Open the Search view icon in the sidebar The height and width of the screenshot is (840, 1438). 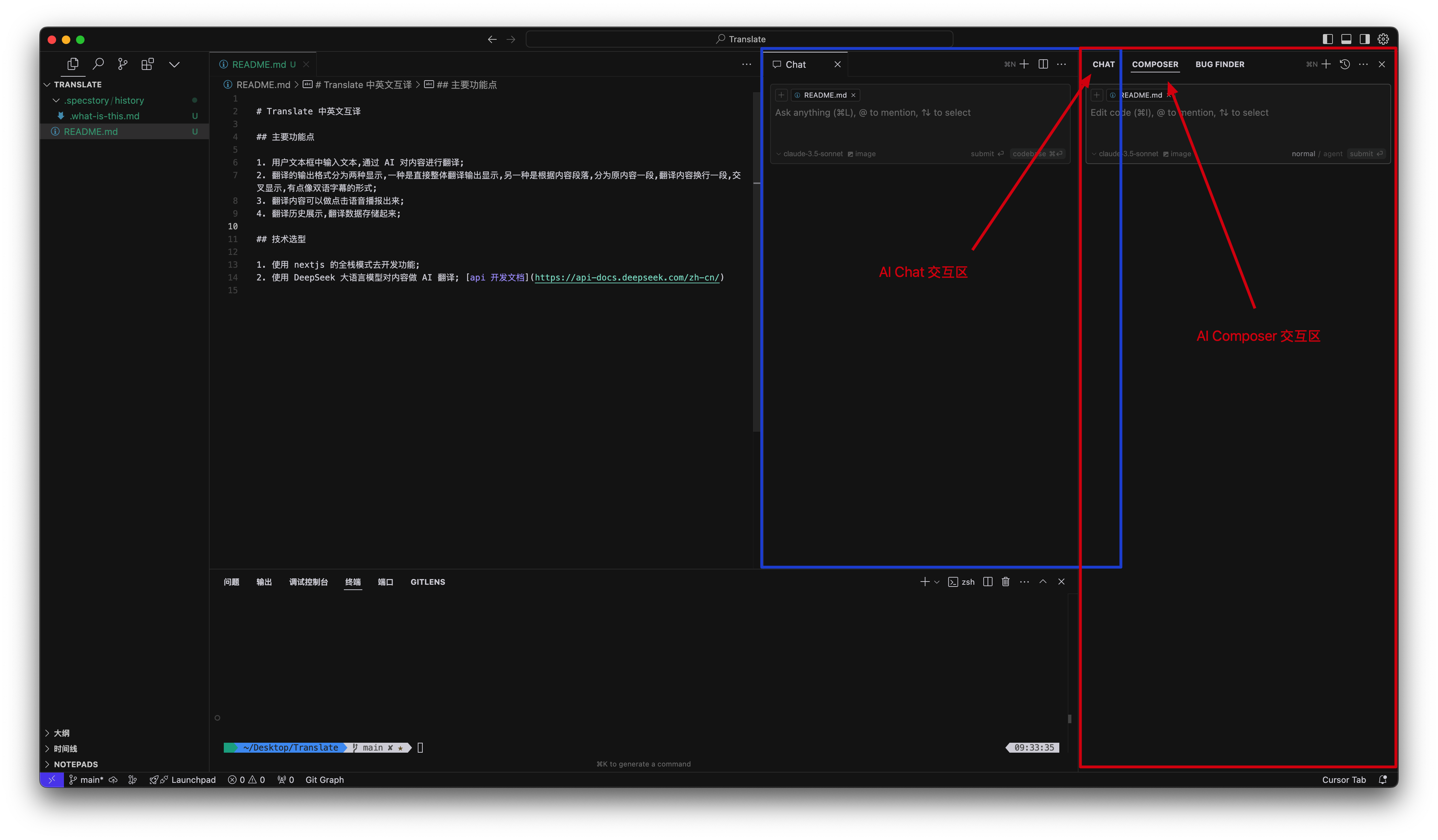98,64
